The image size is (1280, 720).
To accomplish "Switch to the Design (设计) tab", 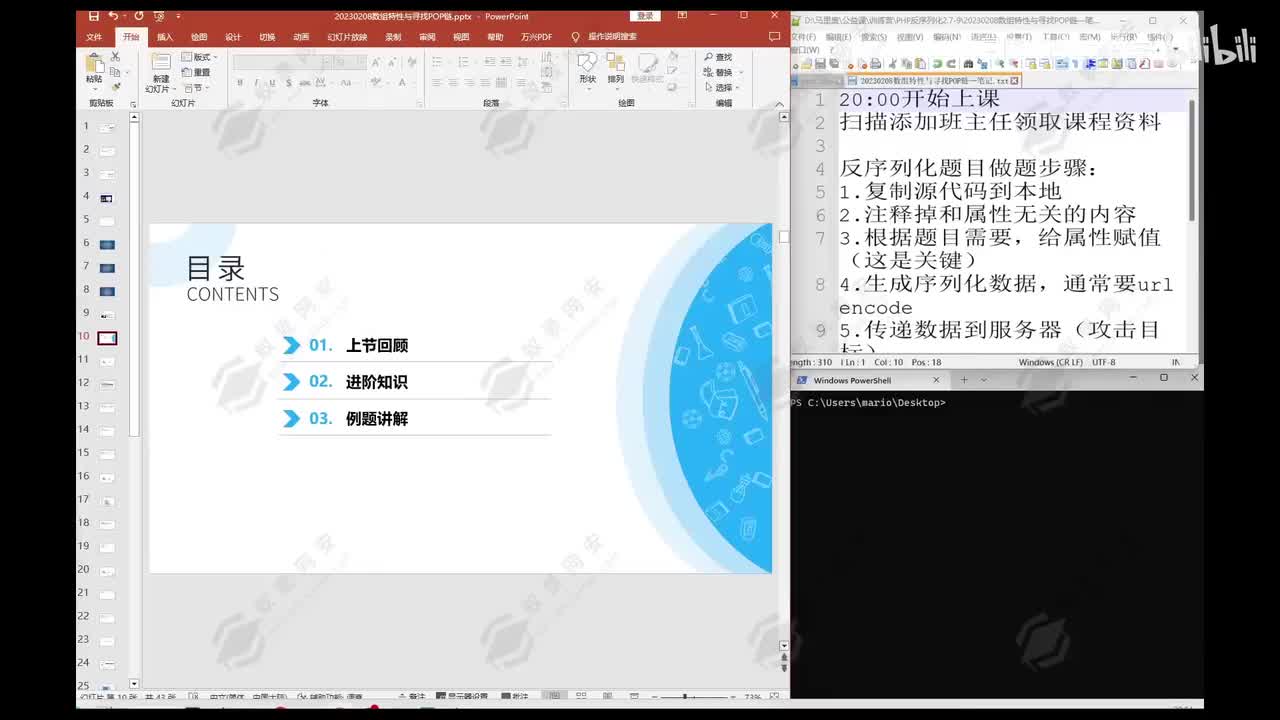I will [x=233, y=37].
